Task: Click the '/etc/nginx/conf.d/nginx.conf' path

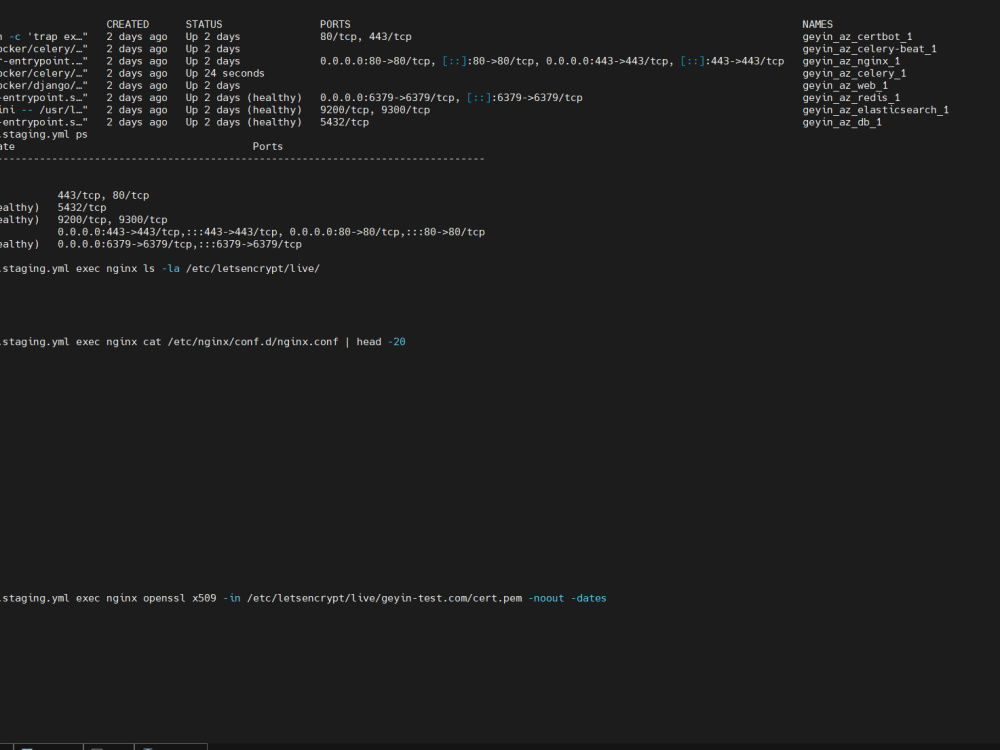Action: (253, 342)
